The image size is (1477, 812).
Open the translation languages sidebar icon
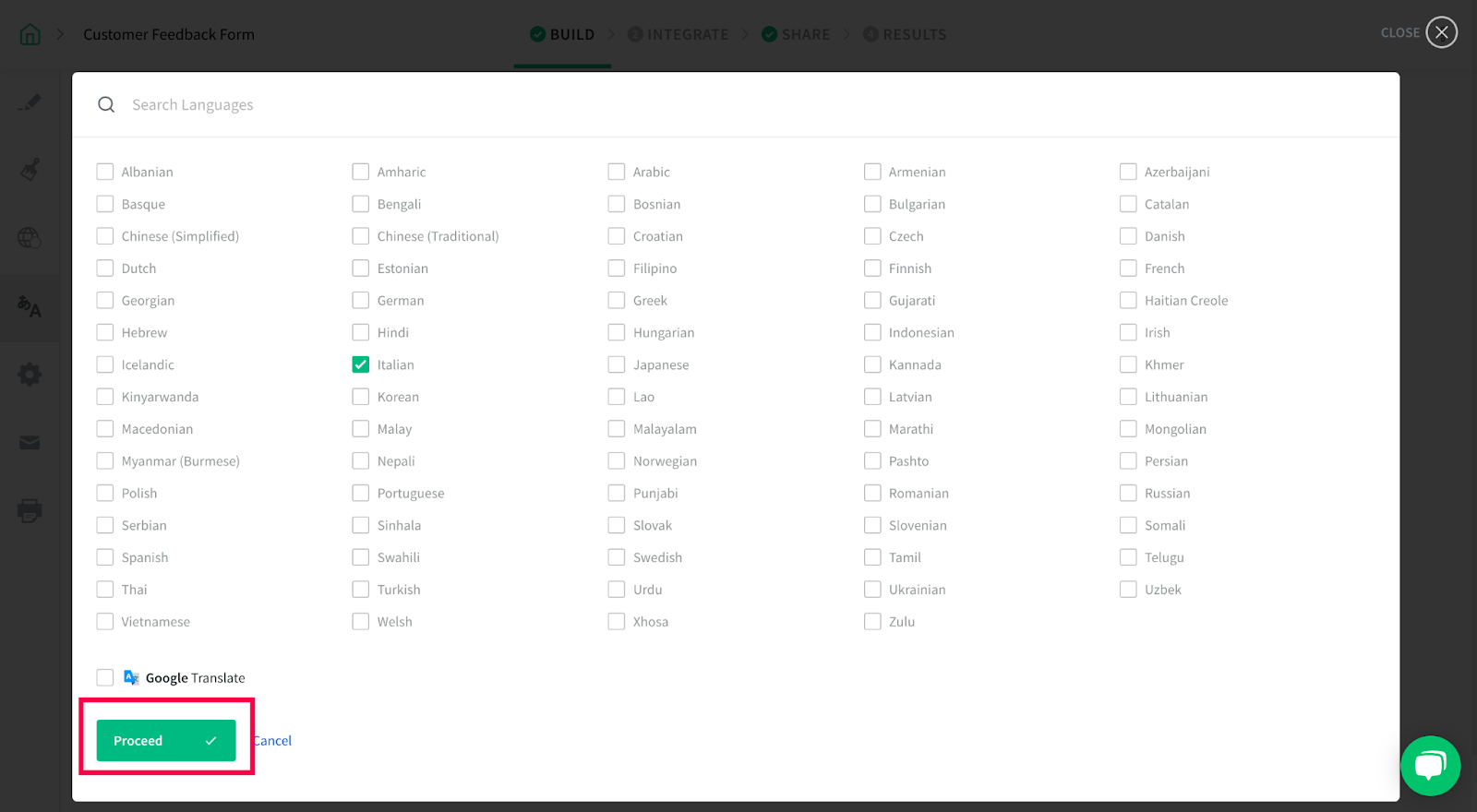pyautogui.click(x=30, y=306)
